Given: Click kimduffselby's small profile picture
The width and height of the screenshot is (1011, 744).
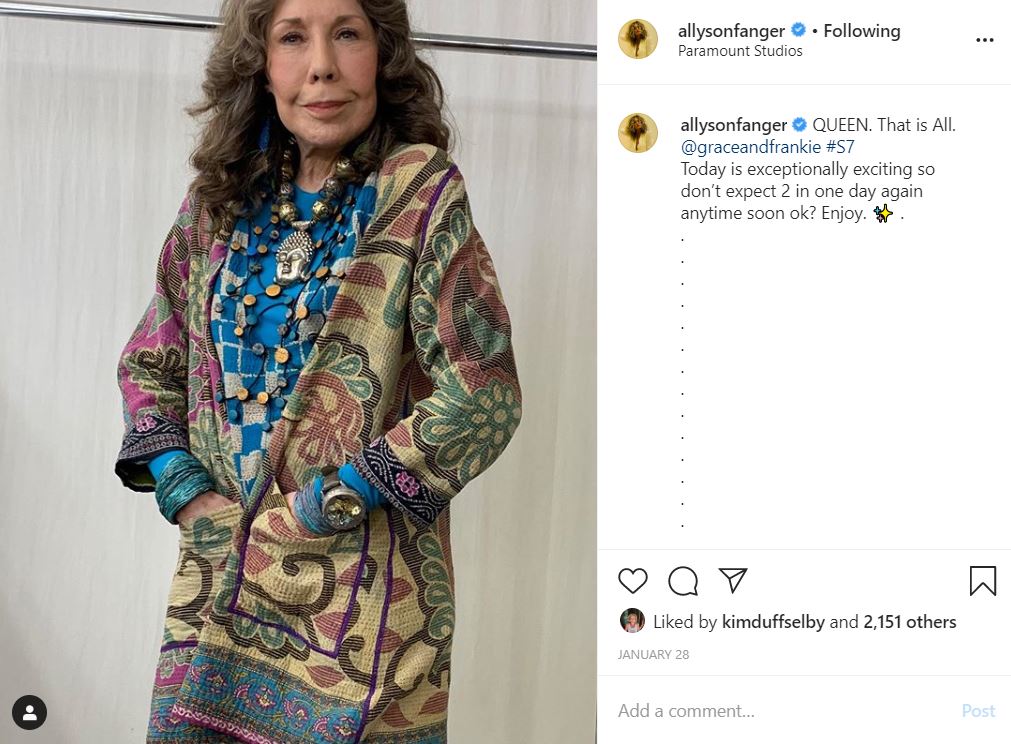Looking at the screenshot, I should (632, 621).
